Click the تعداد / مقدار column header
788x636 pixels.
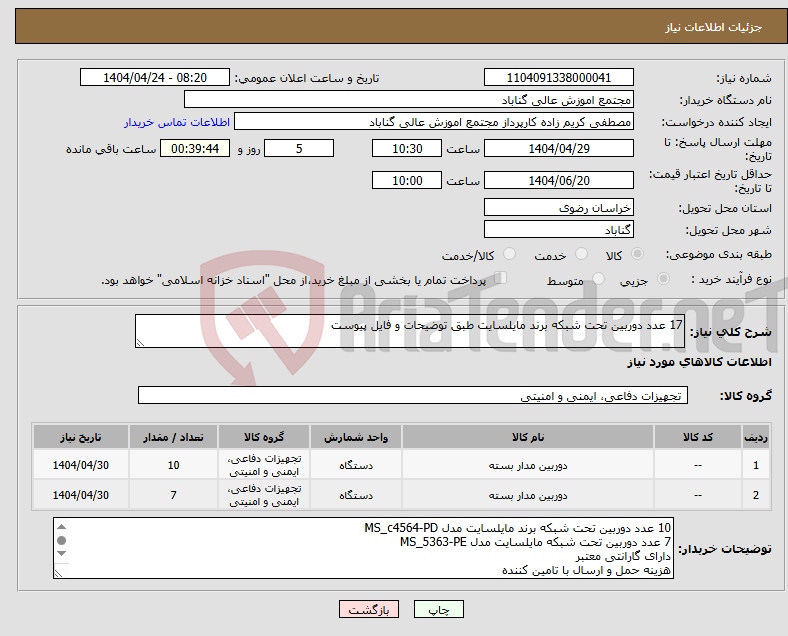point(173,437)
